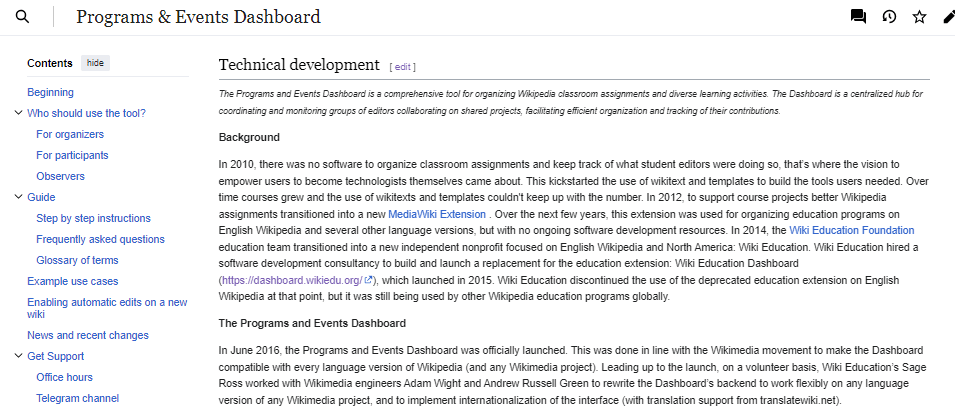Edit the Technical development section

403,67
